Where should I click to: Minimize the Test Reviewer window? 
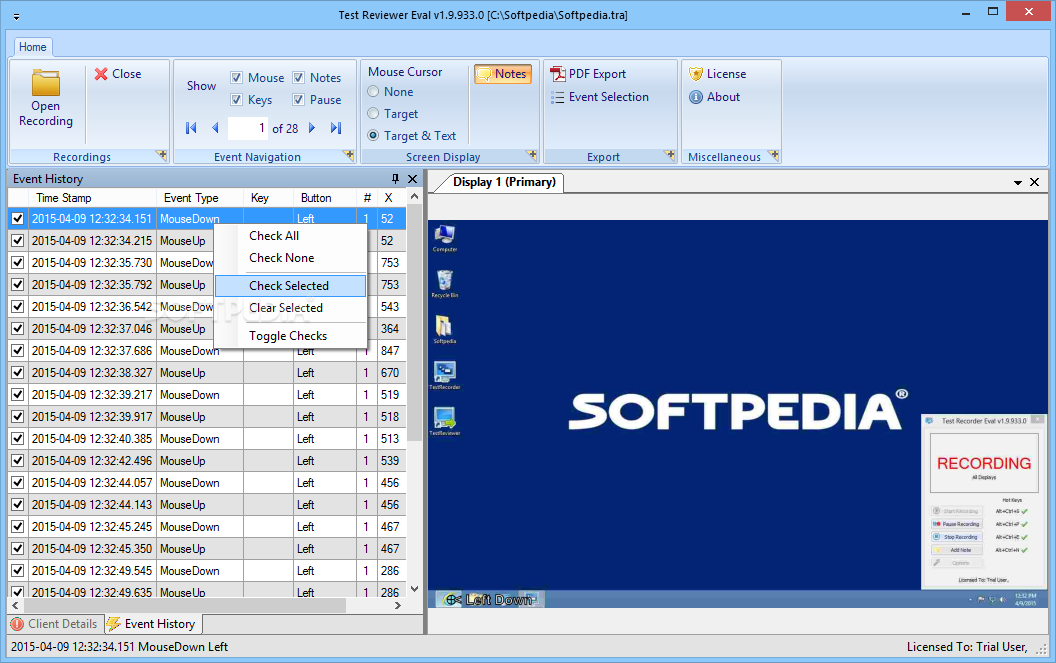[x=966, y=11]
